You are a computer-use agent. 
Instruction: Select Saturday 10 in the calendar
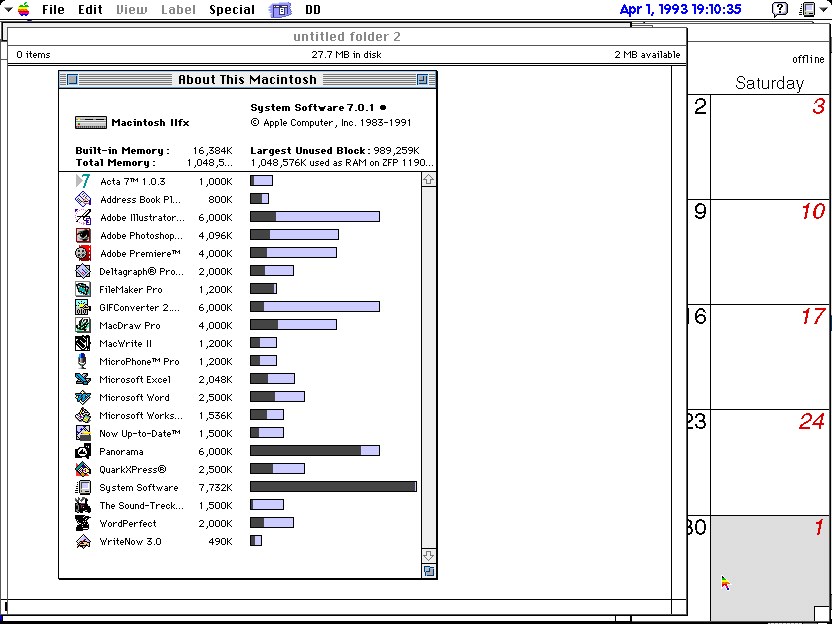[x=770, y=252]
